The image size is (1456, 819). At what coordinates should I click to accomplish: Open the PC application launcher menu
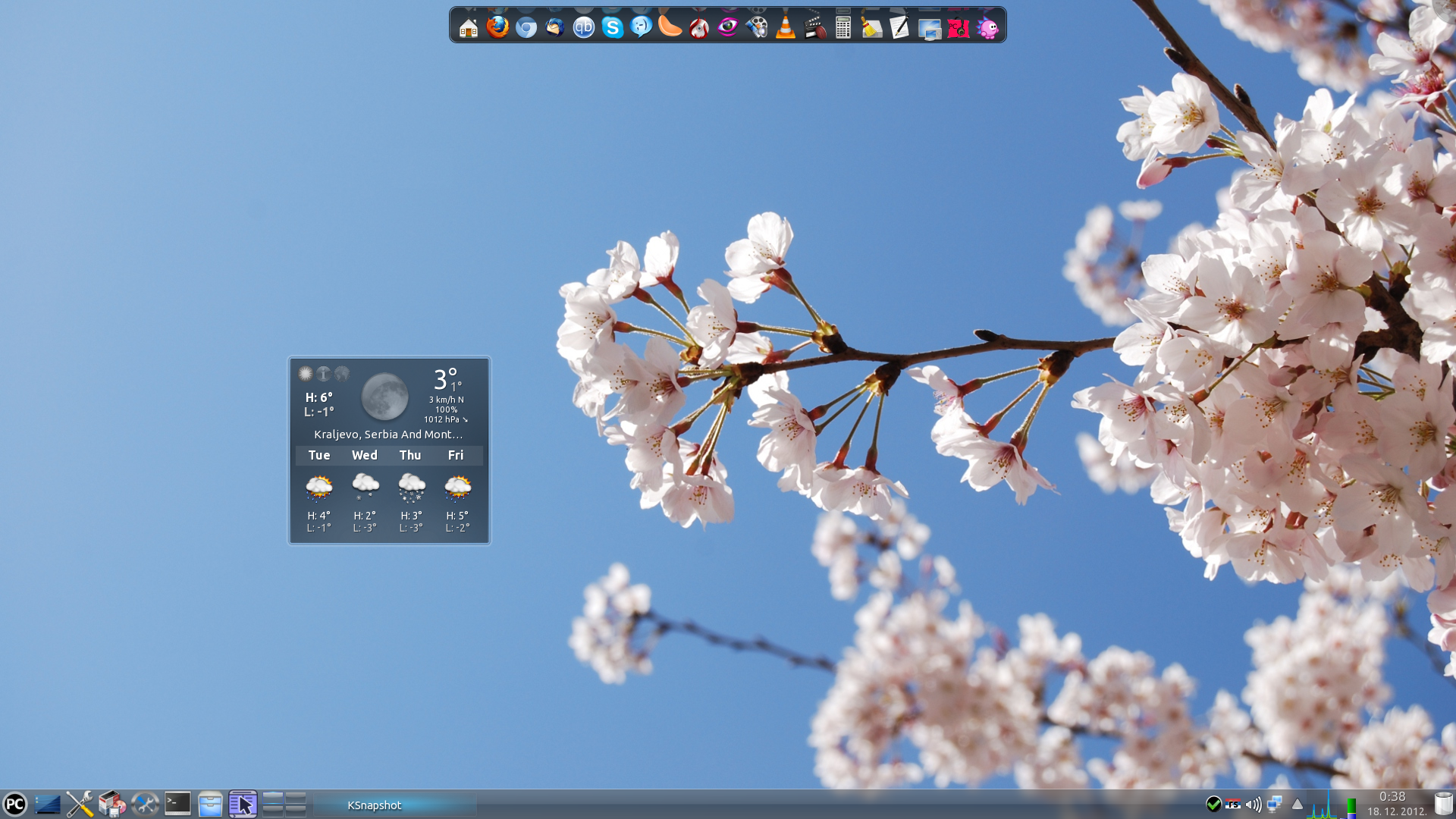[x=14, y=805]
